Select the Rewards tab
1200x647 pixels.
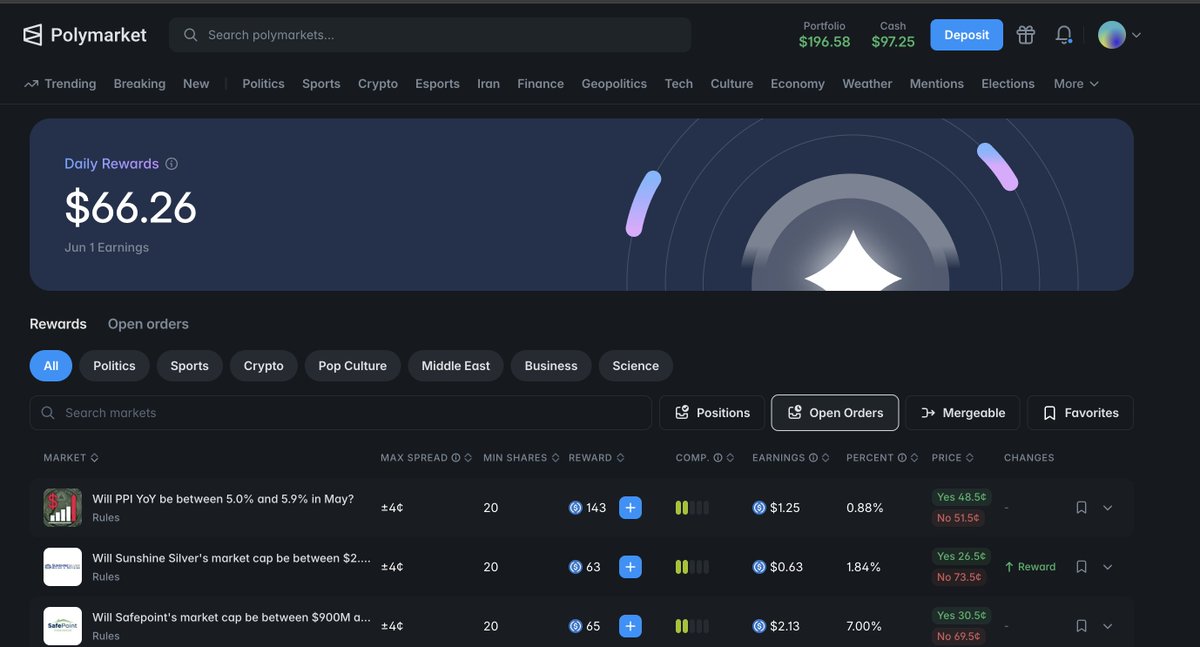point(58,324)
